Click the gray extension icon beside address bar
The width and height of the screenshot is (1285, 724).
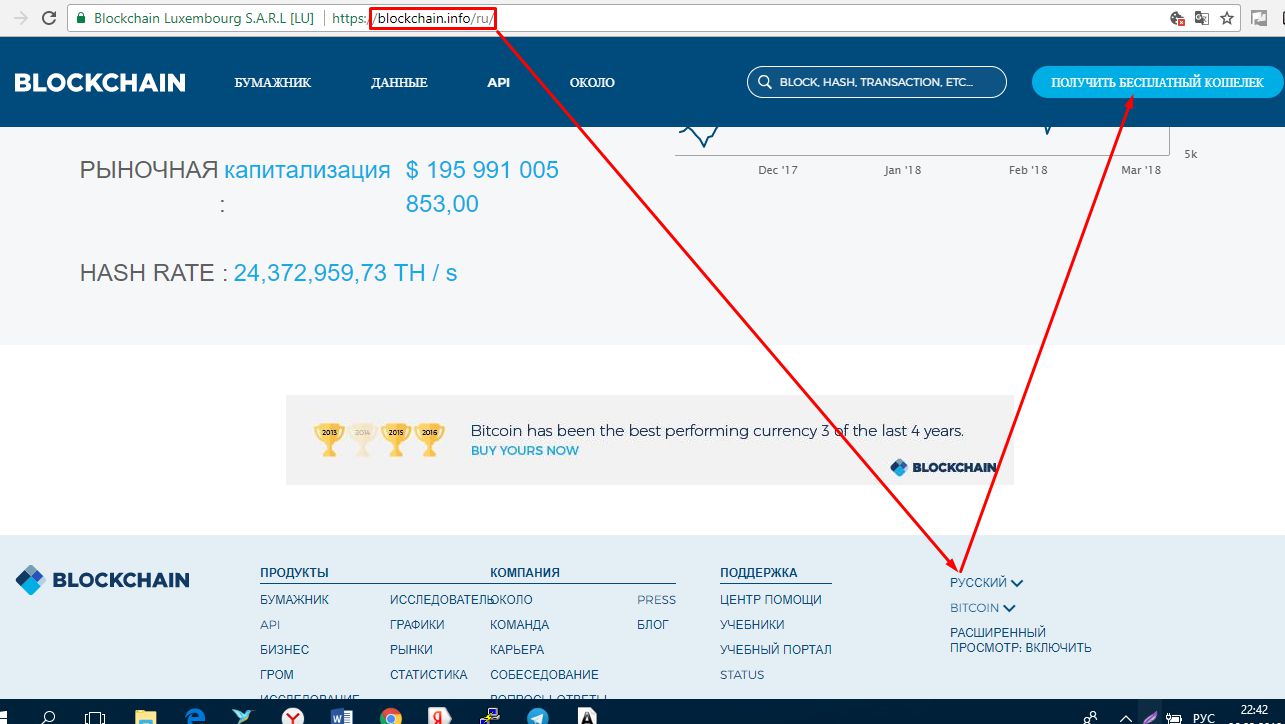[x=1258, y=17]
